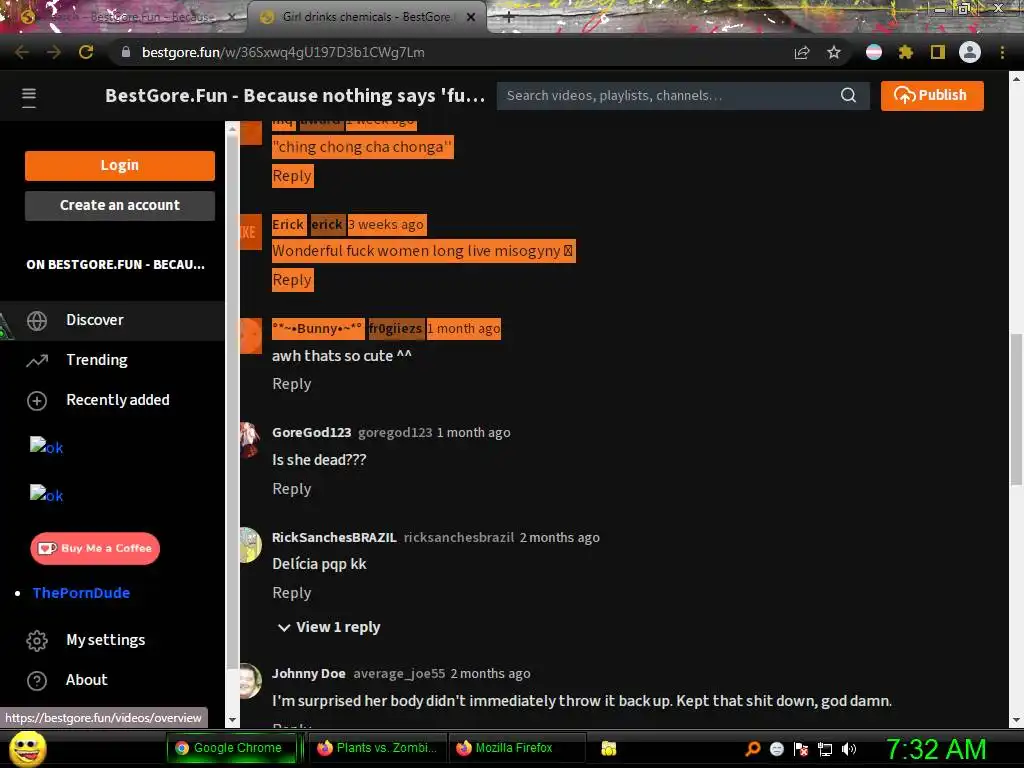Click the address bar URL
The width and height of the screenshot is (1024, 768).
point(283,52)
